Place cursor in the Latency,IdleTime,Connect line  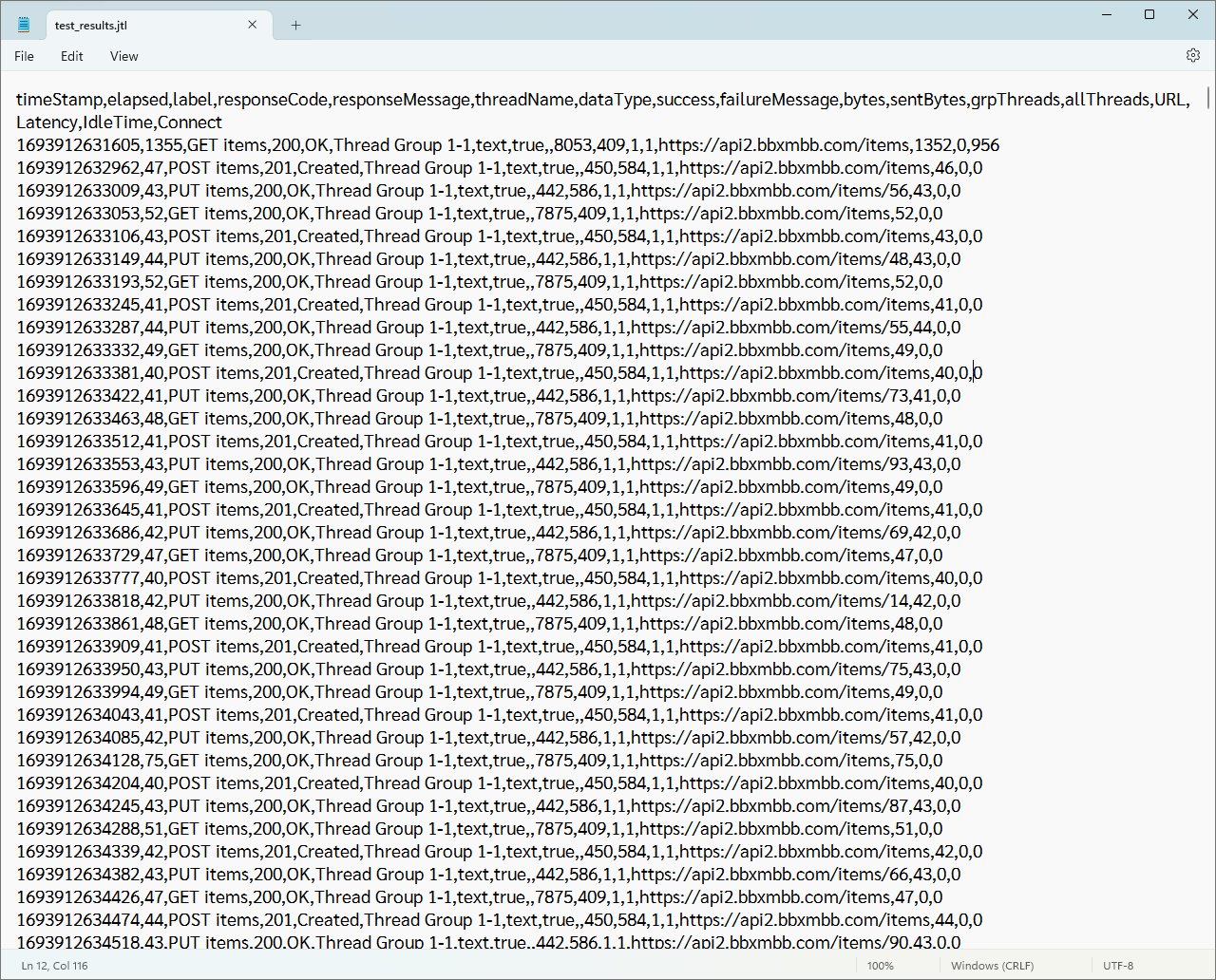tap(119, 122)
